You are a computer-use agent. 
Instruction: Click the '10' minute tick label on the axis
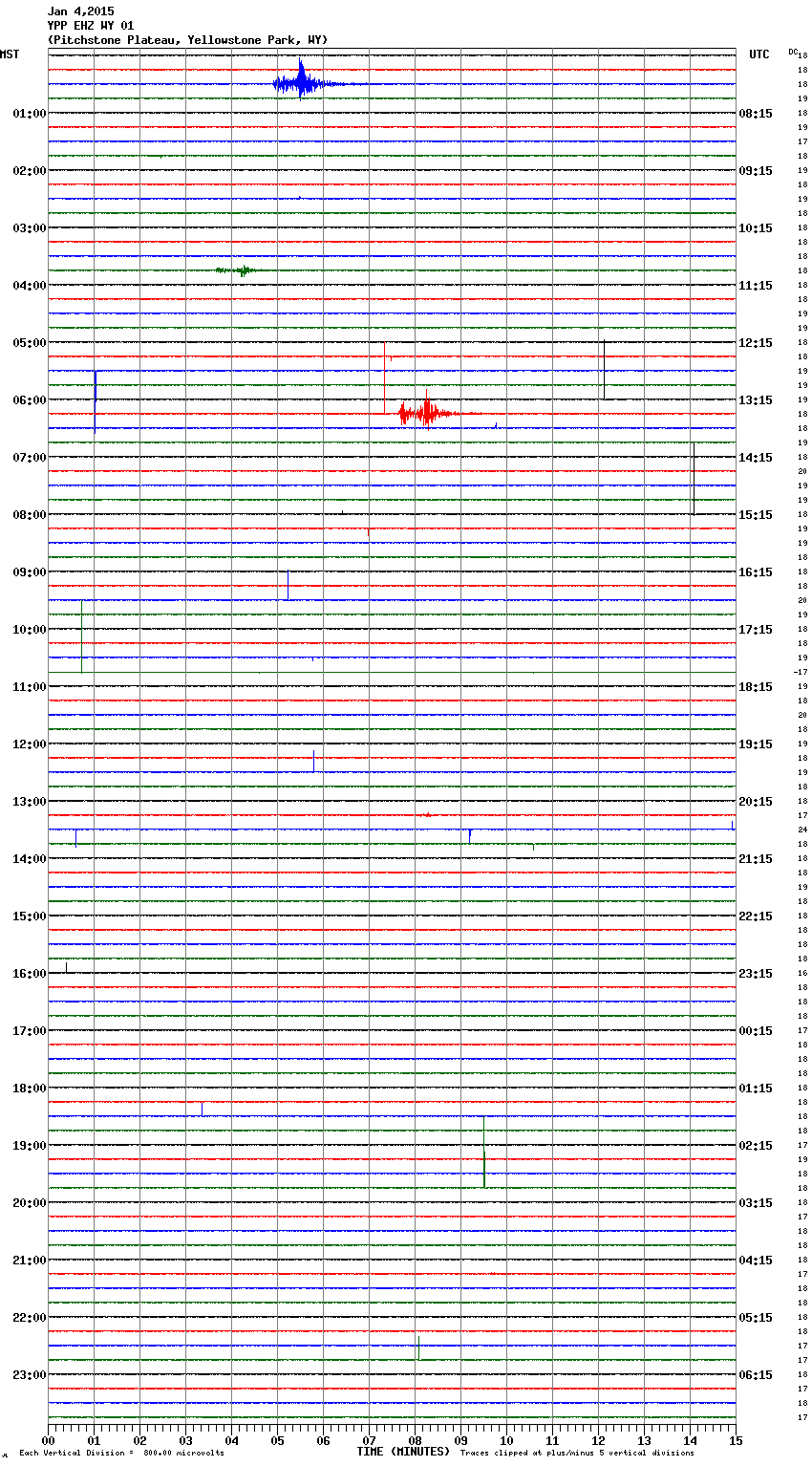tap(506, 1440)
